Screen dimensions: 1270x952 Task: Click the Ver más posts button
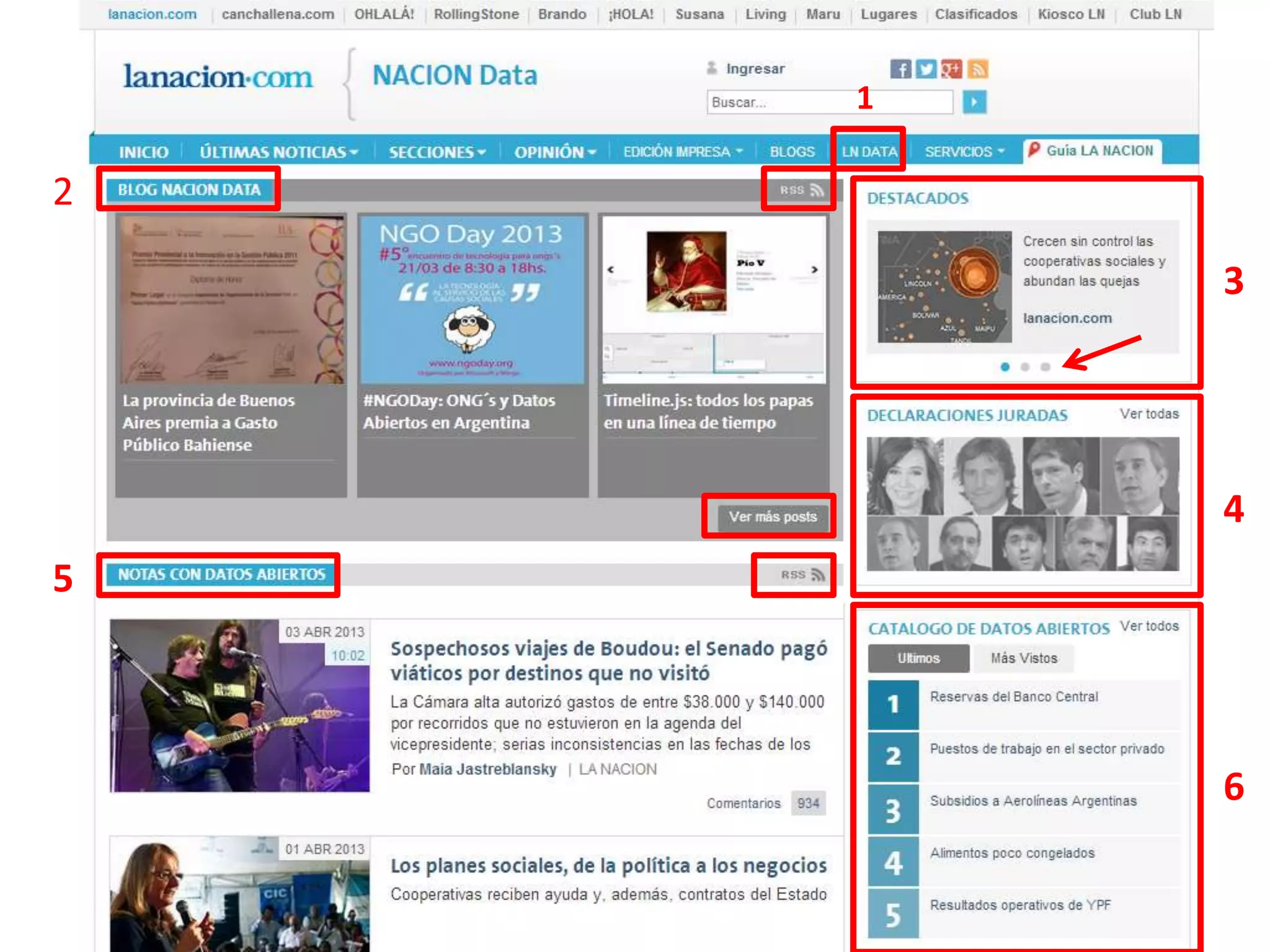tap(773, 517)
